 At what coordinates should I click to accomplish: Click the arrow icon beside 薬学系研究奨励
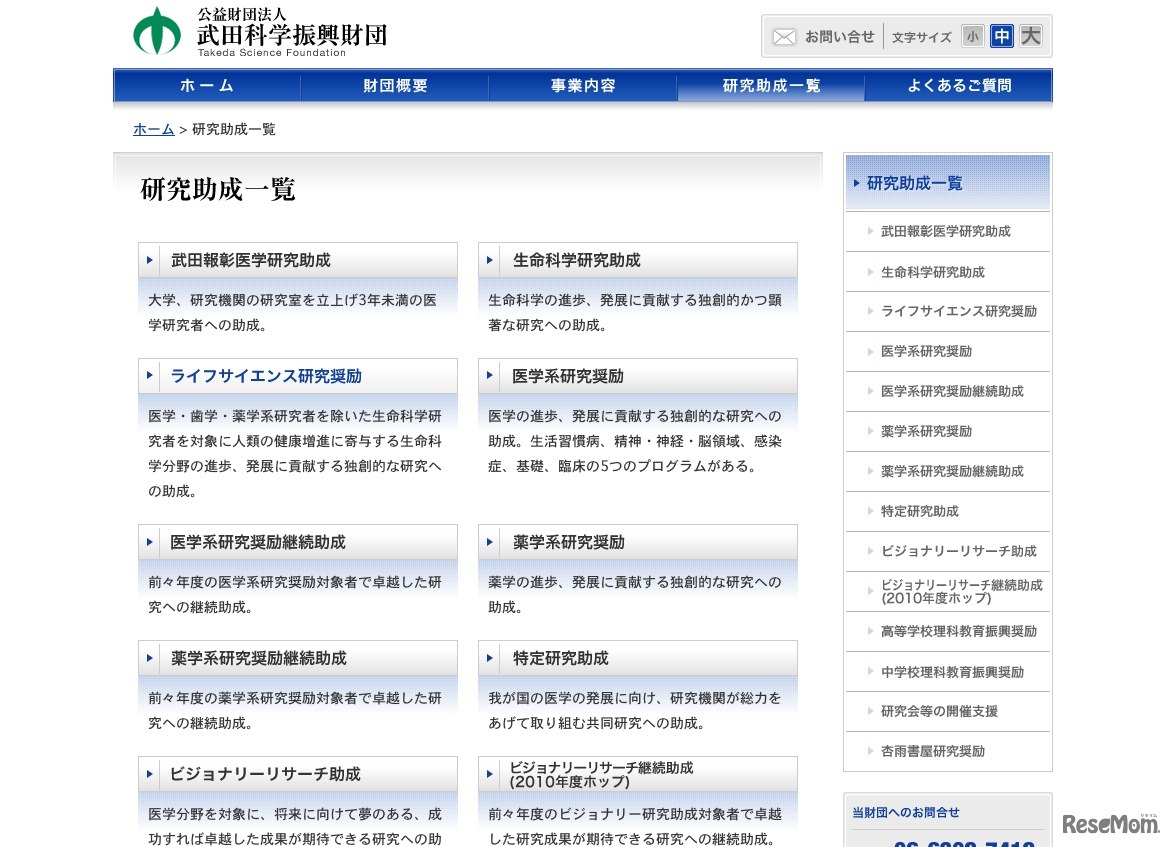pyautogui.click(x=489, y=542)
